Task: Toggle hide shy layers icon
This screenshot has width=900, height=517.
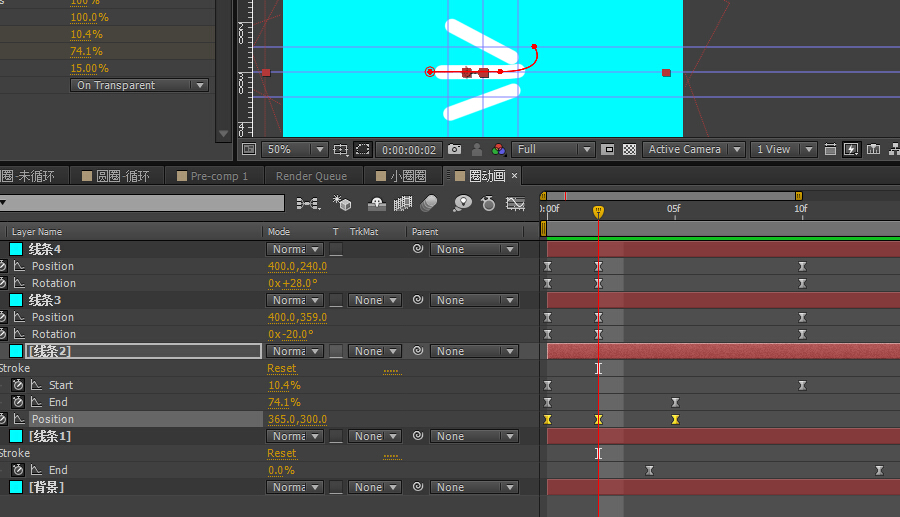Action: (377, 203)
